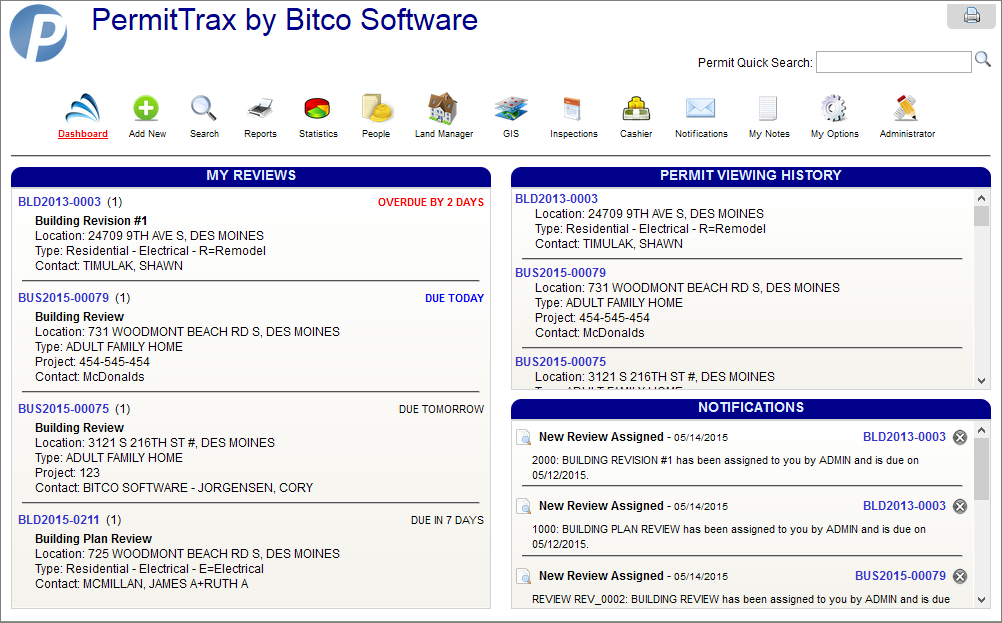This screenshot has width=1002, height=623.
Task: Open the People hard hat icon
Action: pyautogui.click(x=376, y=108)
